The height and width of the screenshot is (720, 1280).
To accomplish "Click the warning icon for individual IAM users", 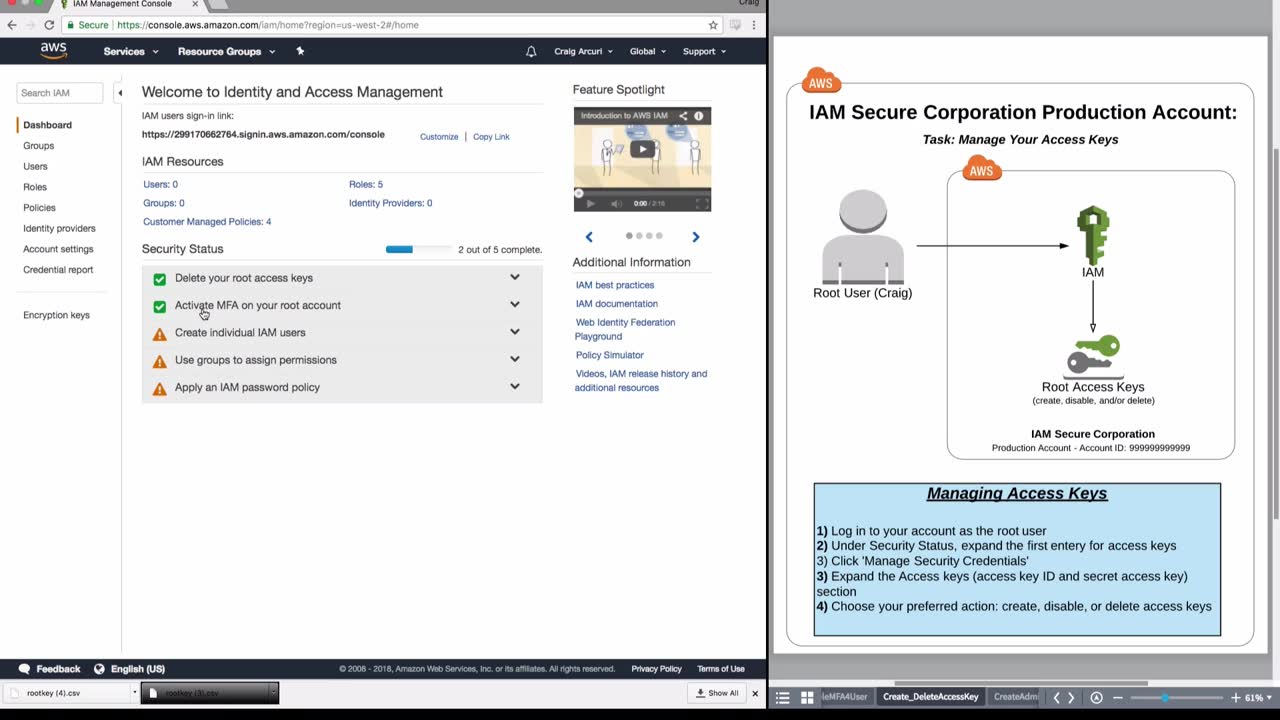I will tap(159, 334).
